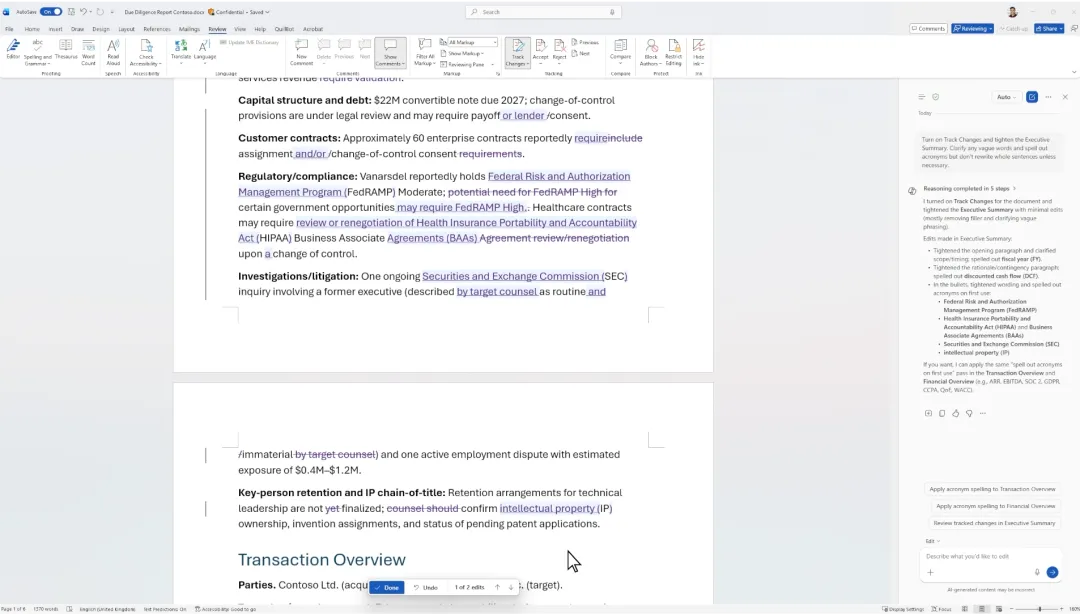Switch to the Home tab
The width and height of the screenshot is (1080, 614).
[32, 29]
